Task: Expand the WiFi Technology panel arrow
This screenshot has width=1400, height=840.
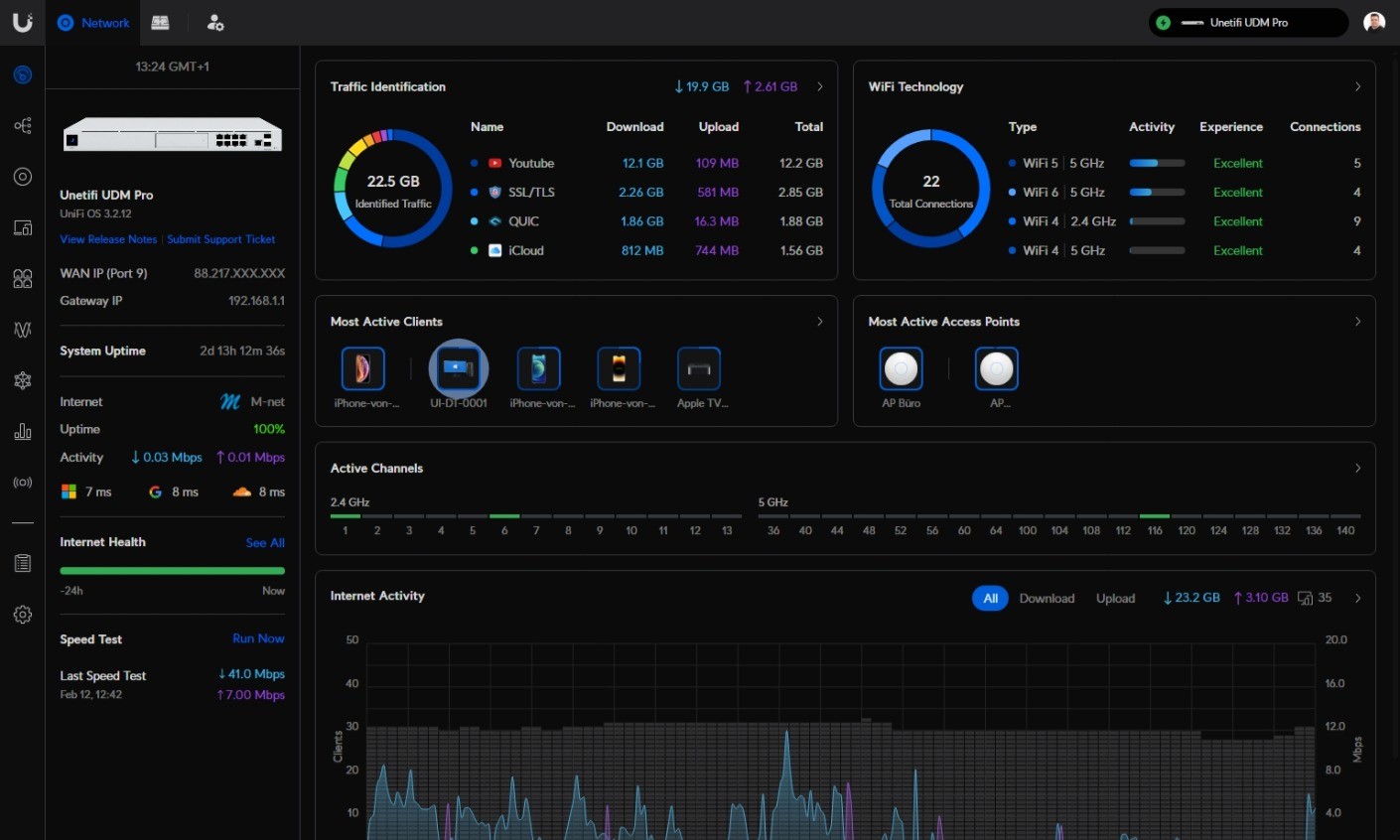Action: pyautogui.click(x=1357, y=87)
